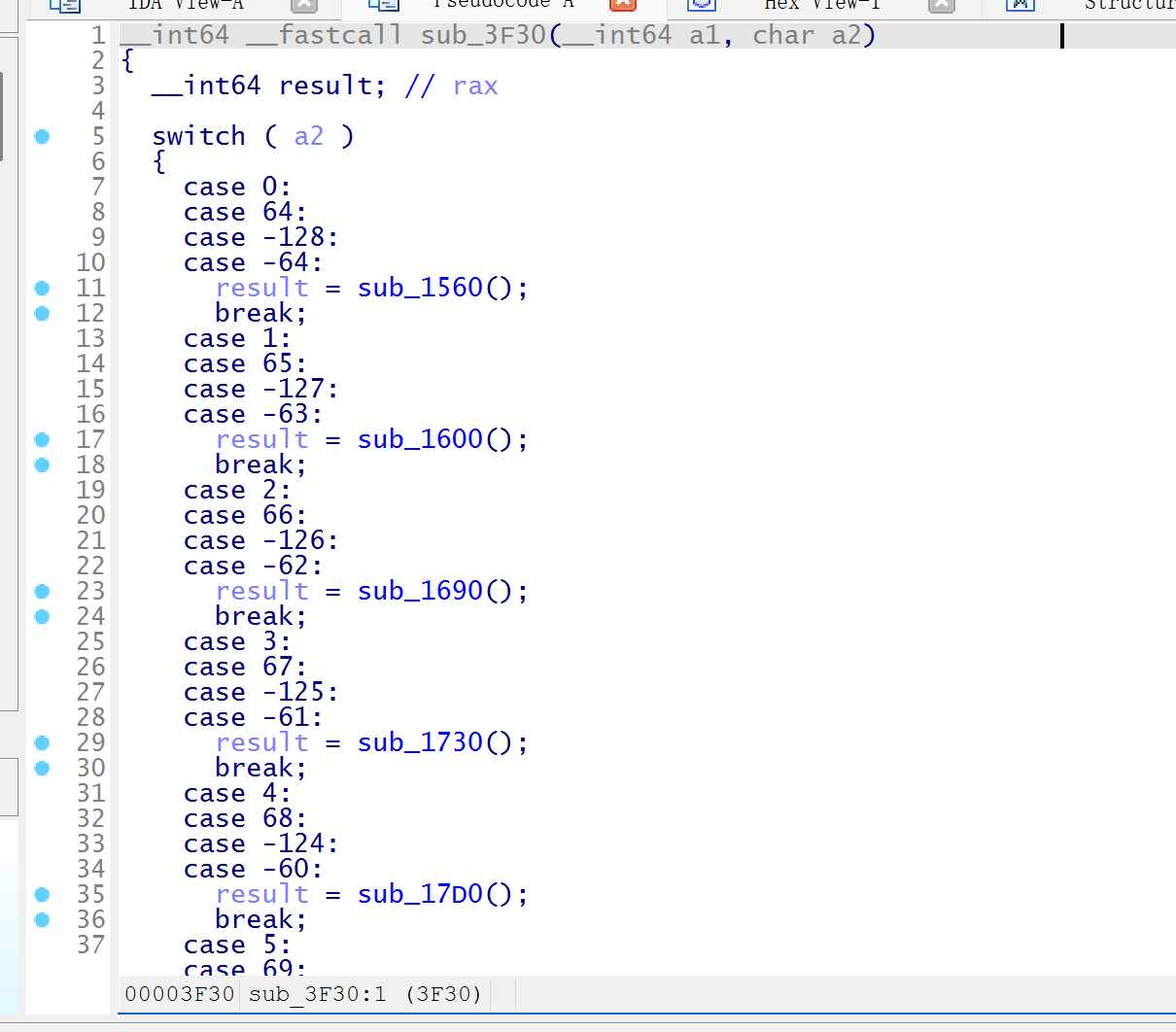Jump to function sub_1690

[x=420, y=592]
